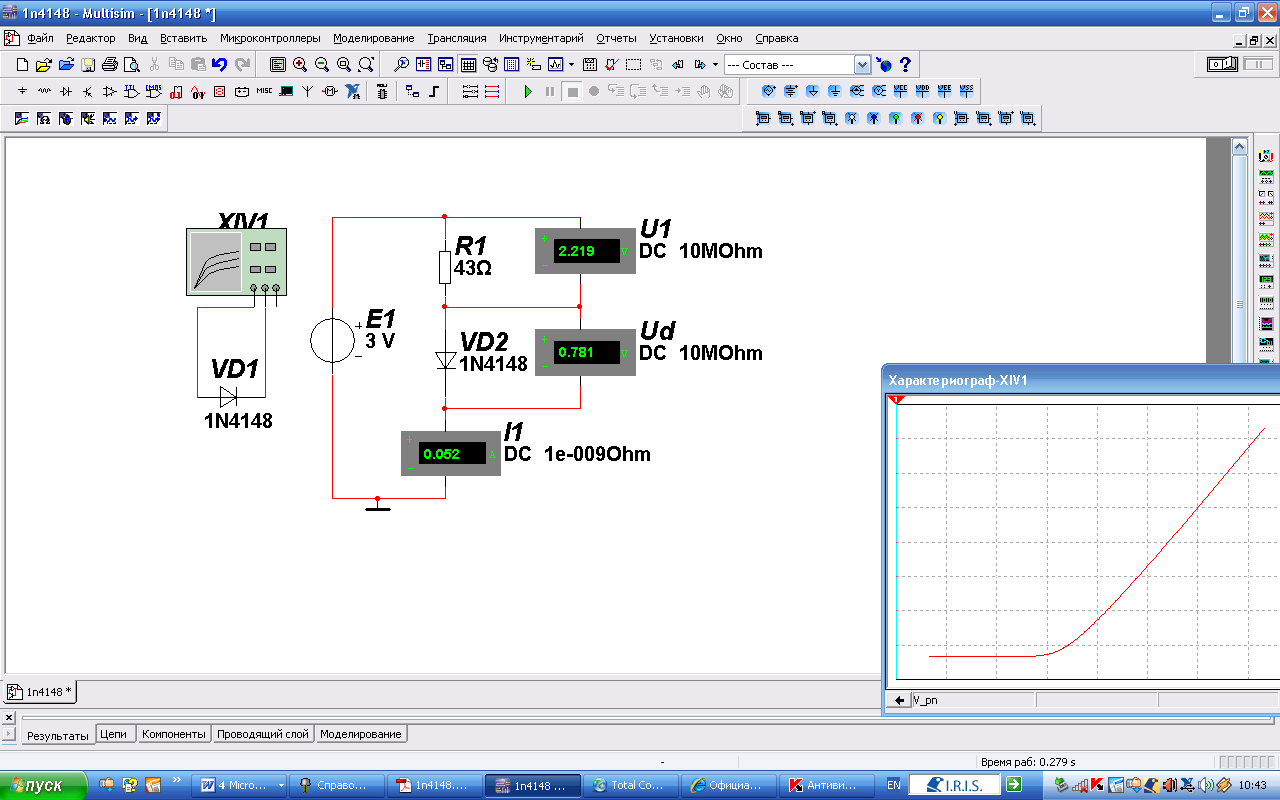Place a VCC power source
1280x800 pixels.
900,90
